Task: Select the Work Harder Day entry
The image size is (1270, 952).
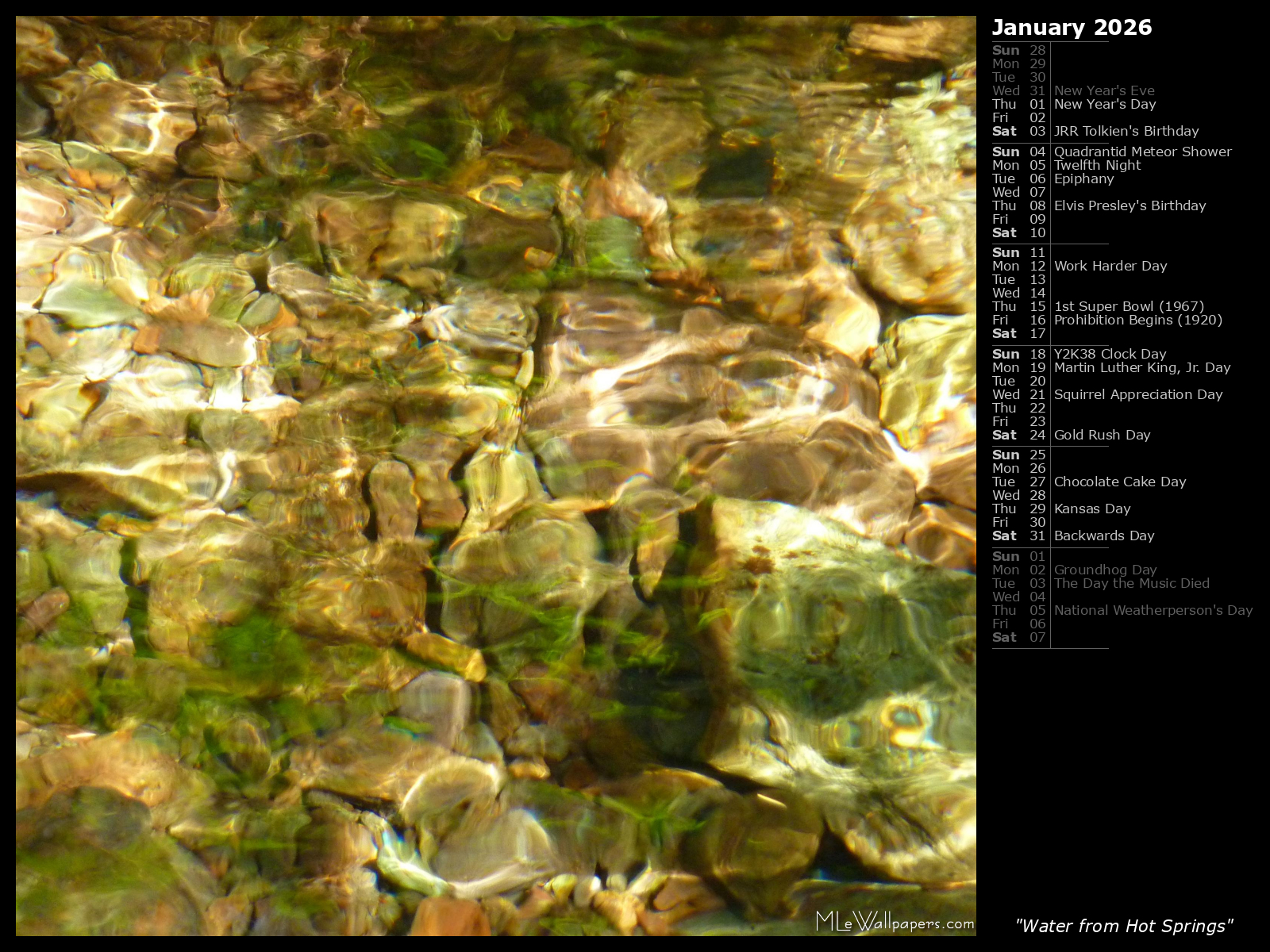Action: [x=1110, y=266]
